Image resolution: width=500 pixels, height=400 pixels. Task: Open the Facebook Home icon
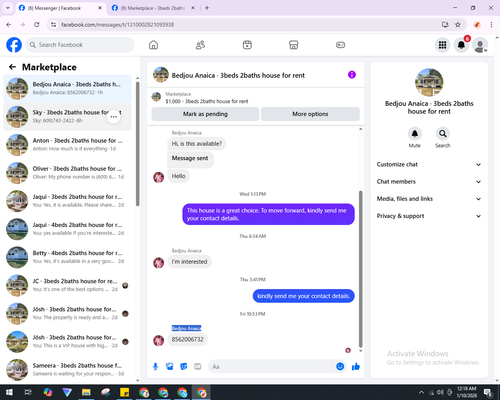153,45
